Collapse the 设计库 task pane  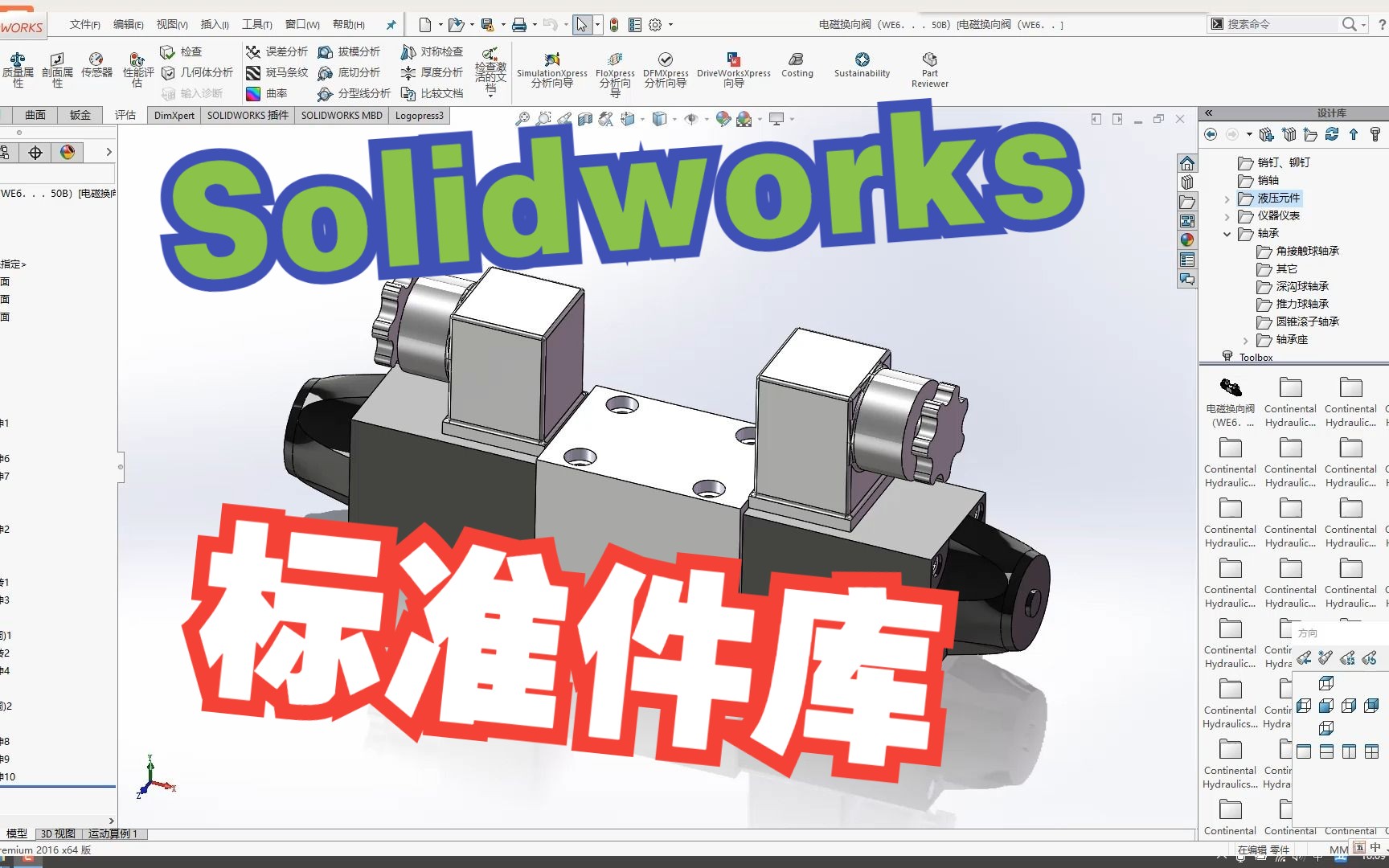coord(1208,113)
